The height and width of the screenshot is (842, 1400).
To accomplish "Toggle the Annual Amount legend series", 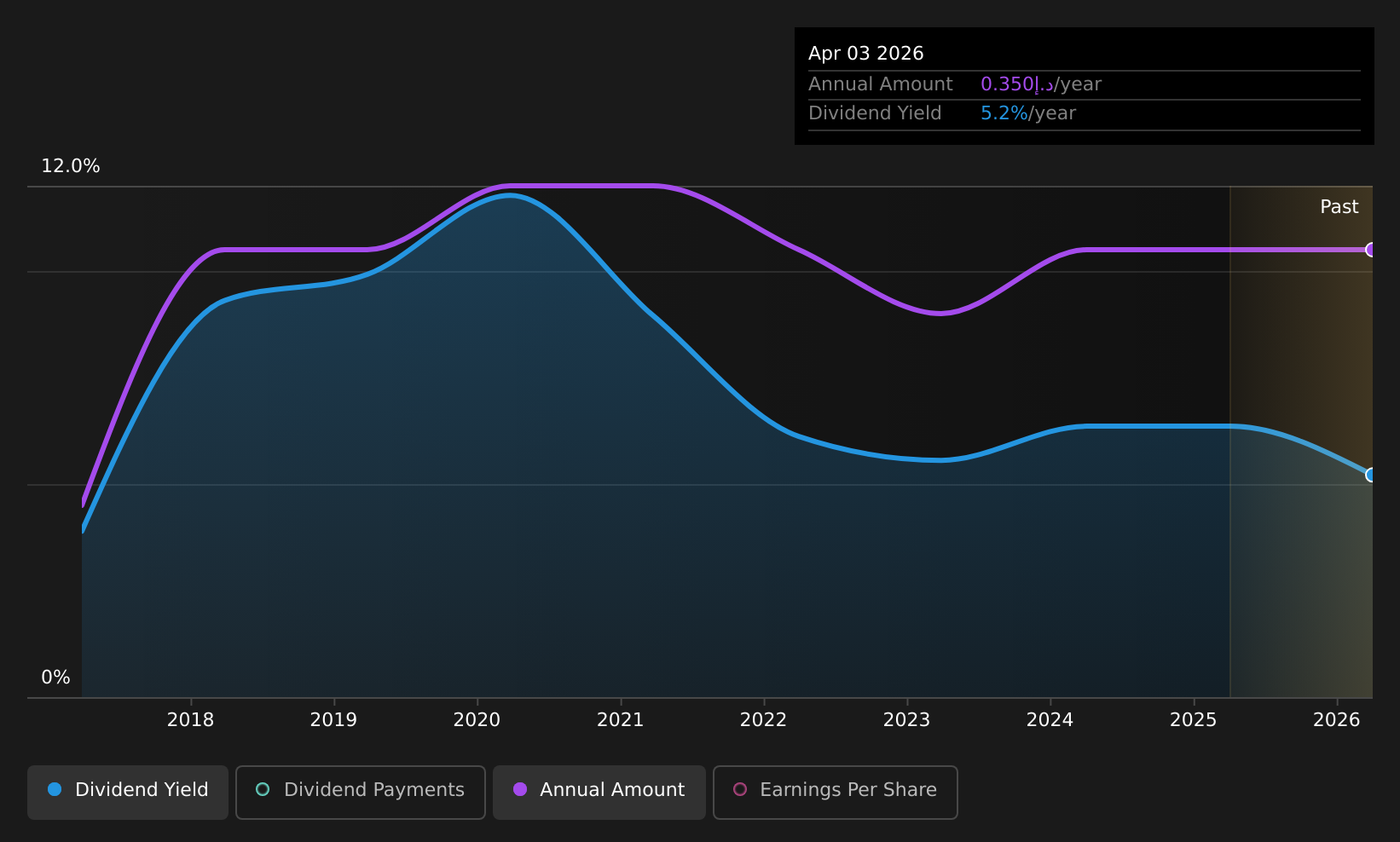I will (599, 793).
